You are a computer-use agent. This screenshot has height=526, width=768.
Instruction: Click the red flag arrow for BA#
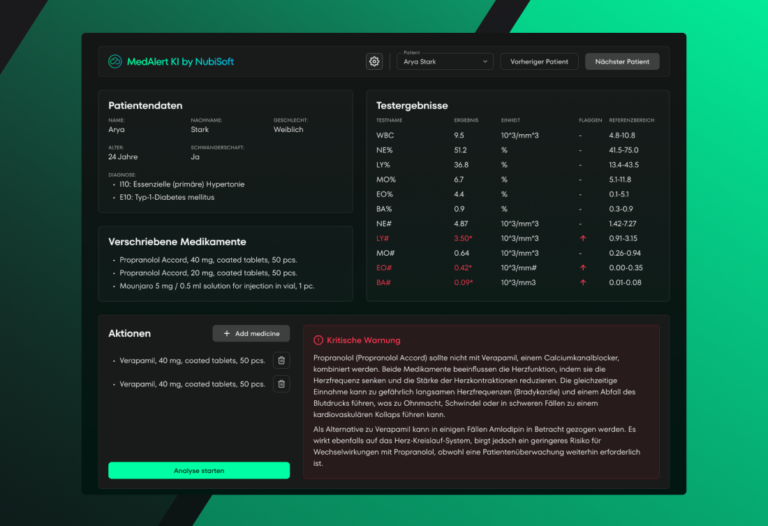click(x=582, y=283)
